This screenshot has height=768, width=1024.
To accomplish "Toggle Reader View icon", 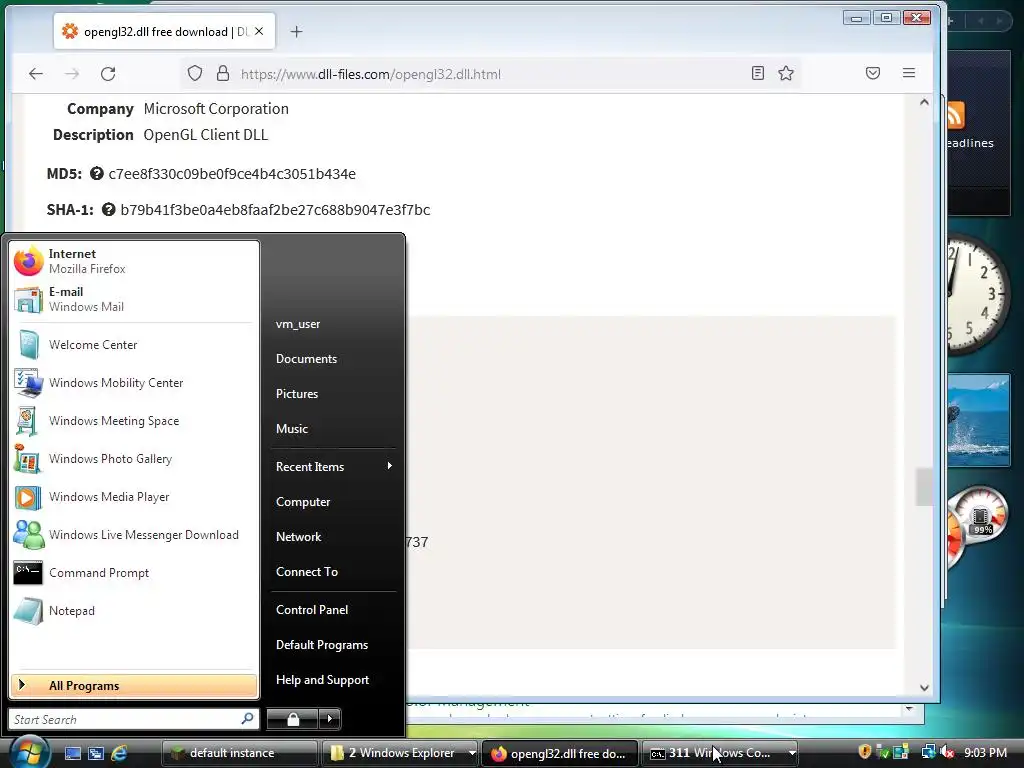I will point(758,73).
